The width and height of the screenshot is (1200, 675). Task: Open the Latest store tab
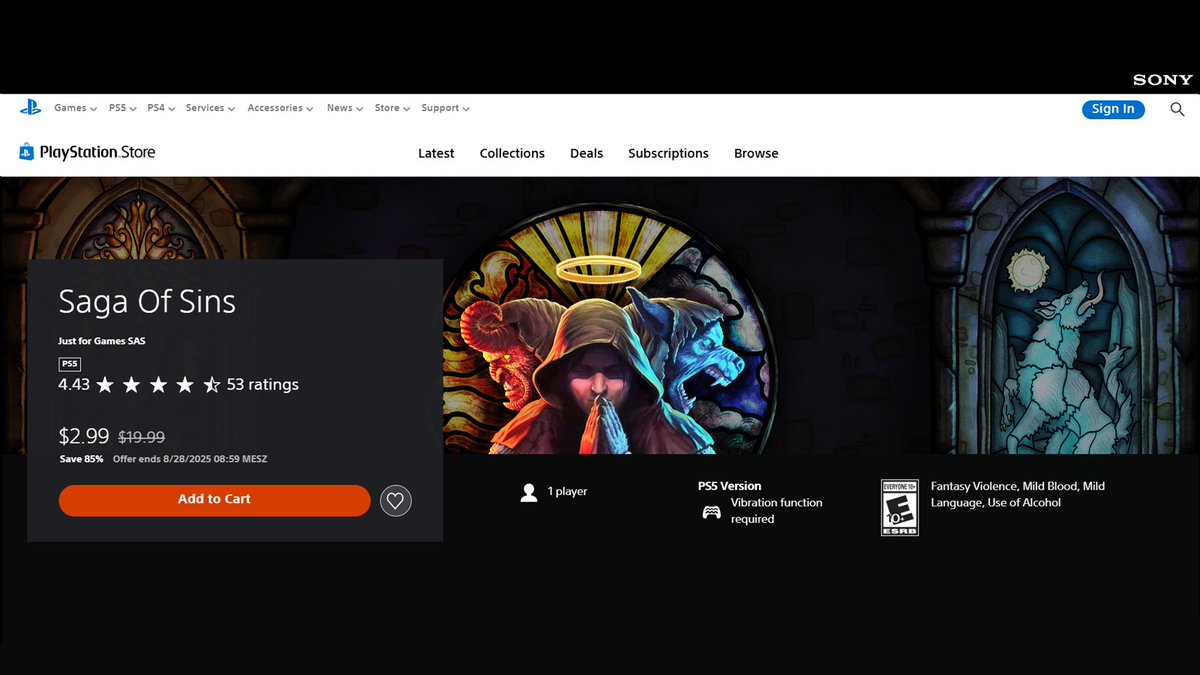pos(436,153)
